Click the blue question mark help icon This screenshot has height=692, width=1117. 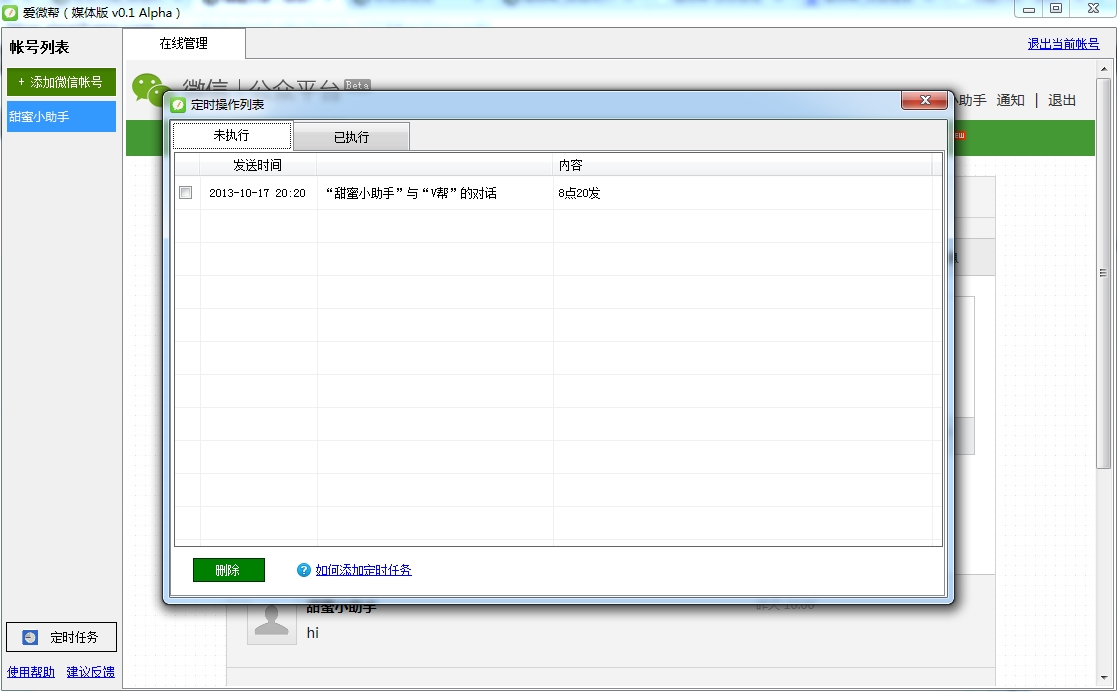[x=303, y=570]
